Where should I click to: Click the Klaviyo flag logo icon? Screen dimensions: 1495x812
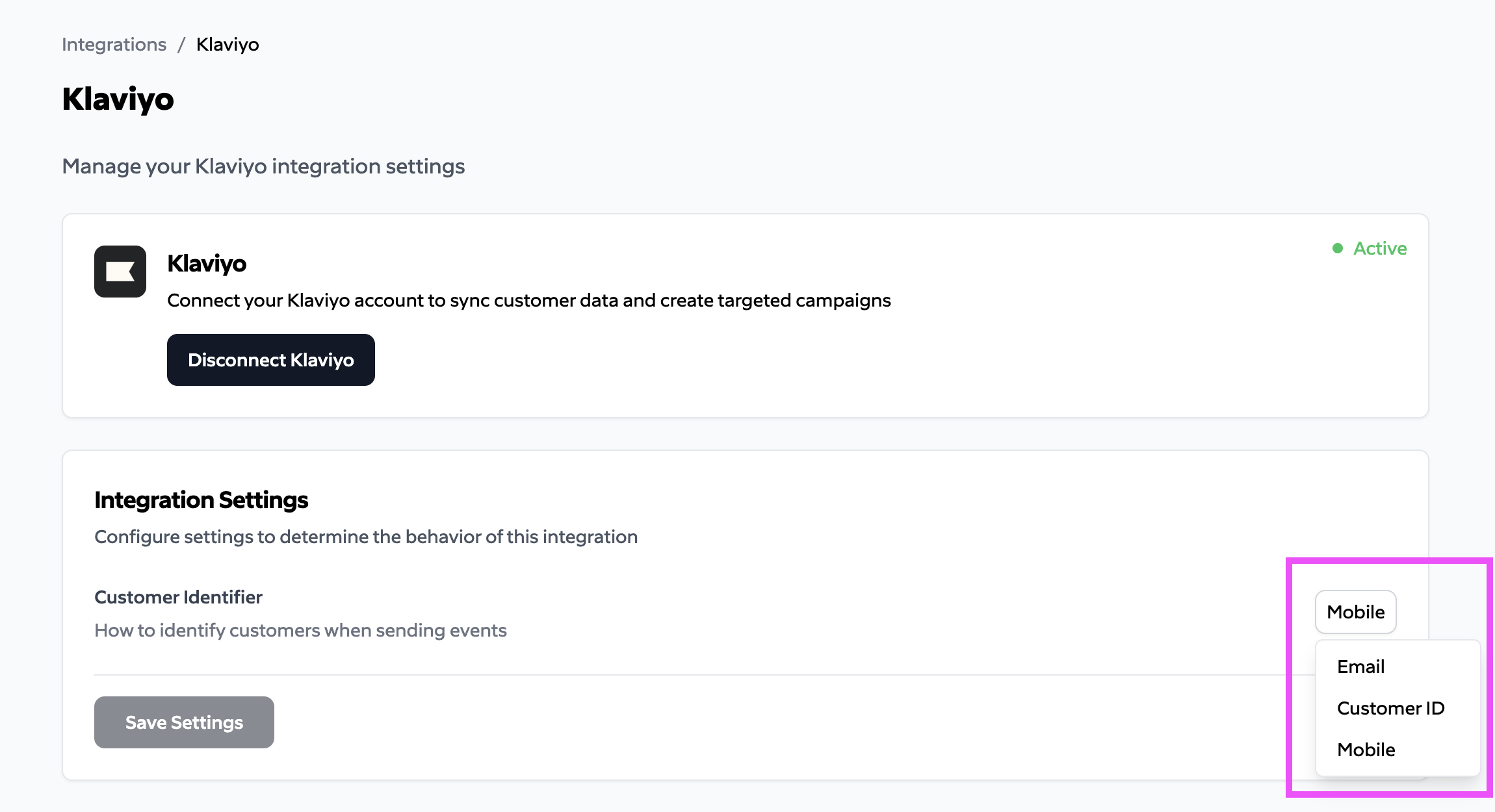click(x=120, y=272)
